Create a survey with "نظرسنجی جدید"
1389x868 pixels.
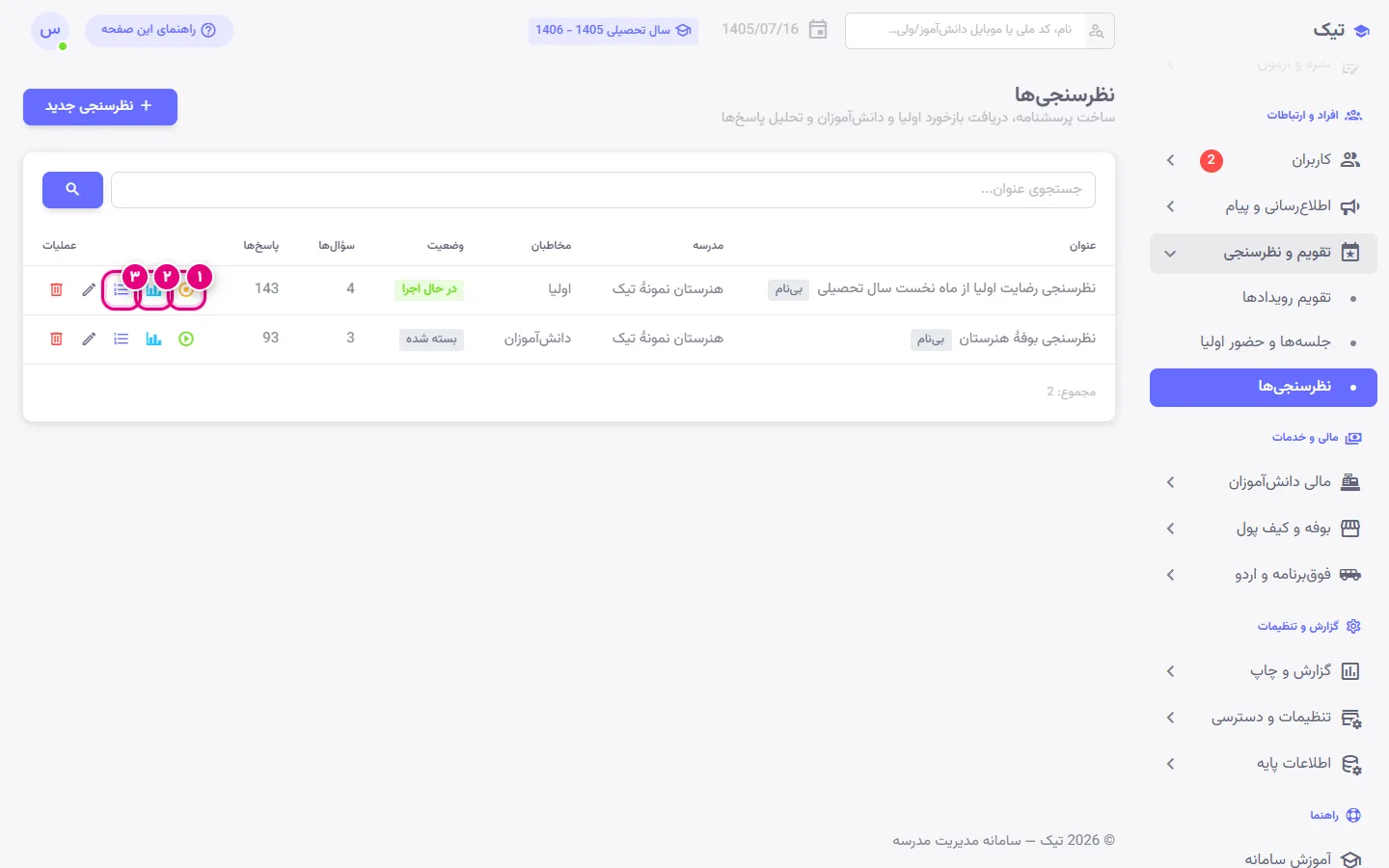[x=100, y=107]
